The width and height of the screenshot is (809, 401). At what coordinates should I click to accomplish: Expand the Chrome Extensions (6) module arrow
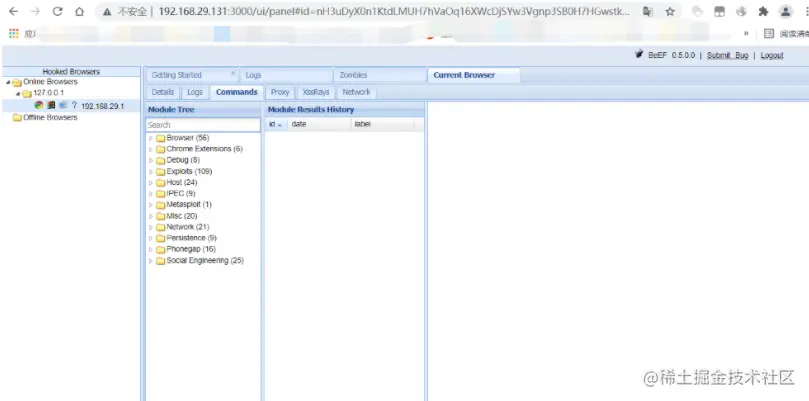(151, 150)
